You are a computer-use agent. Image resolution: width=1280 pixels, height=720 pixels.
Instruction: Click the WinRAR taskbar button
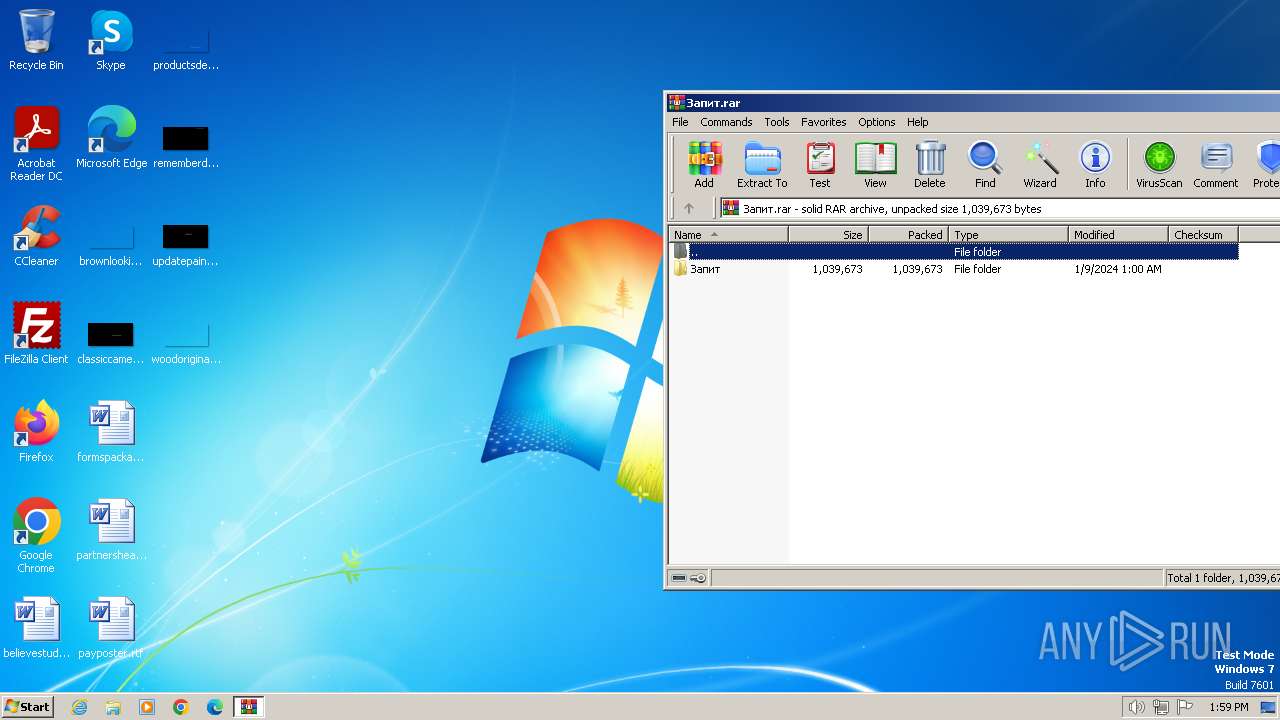[249, 707]
